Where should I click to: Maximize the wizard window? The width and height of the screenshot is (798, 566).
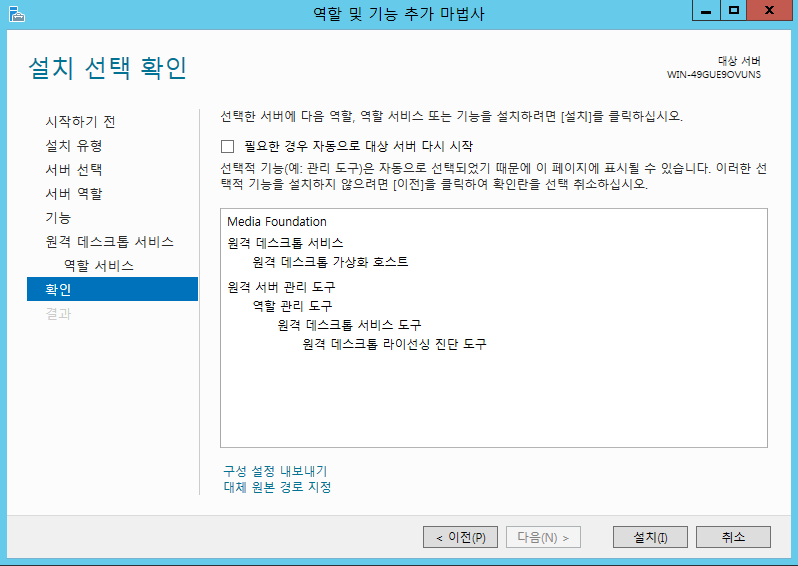point(733,11)
